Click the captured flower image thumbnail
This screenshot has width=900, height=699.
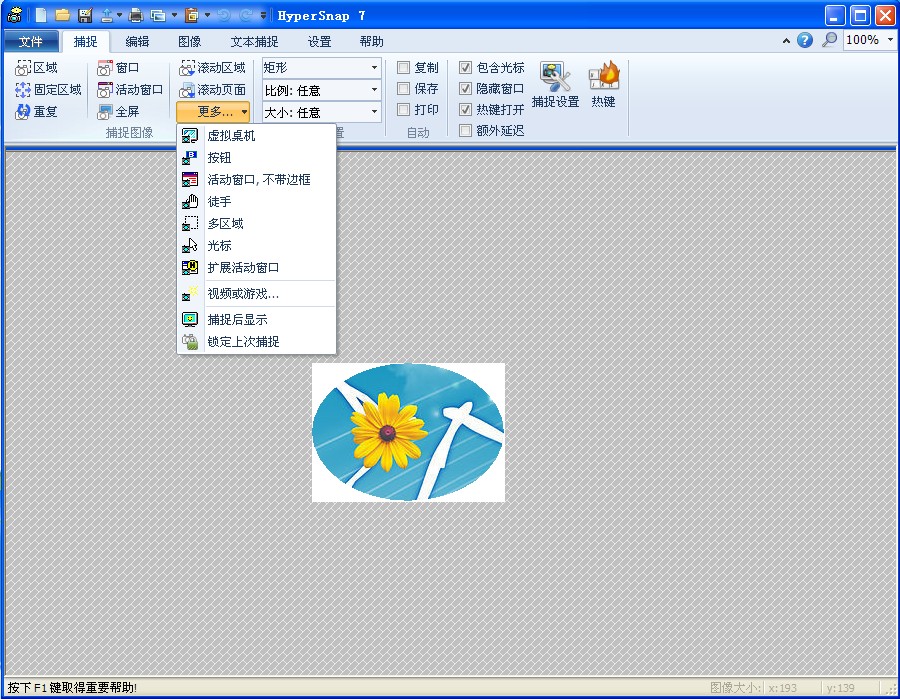point(408,432)
